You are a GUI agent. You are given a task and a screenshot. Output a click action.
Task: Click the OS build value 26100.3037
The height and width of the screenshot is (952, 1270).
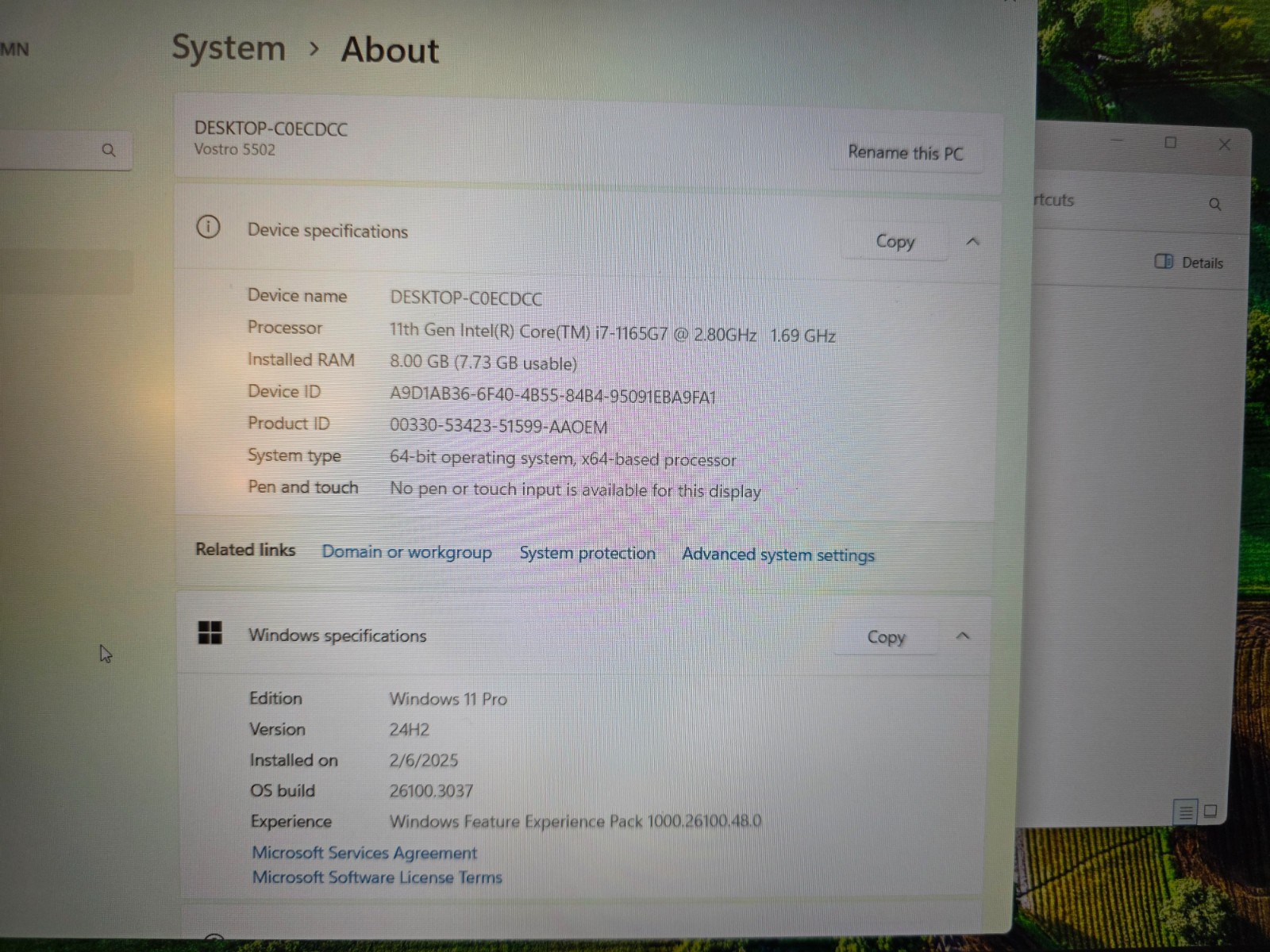pyautogui.click(x=431, y=791)
